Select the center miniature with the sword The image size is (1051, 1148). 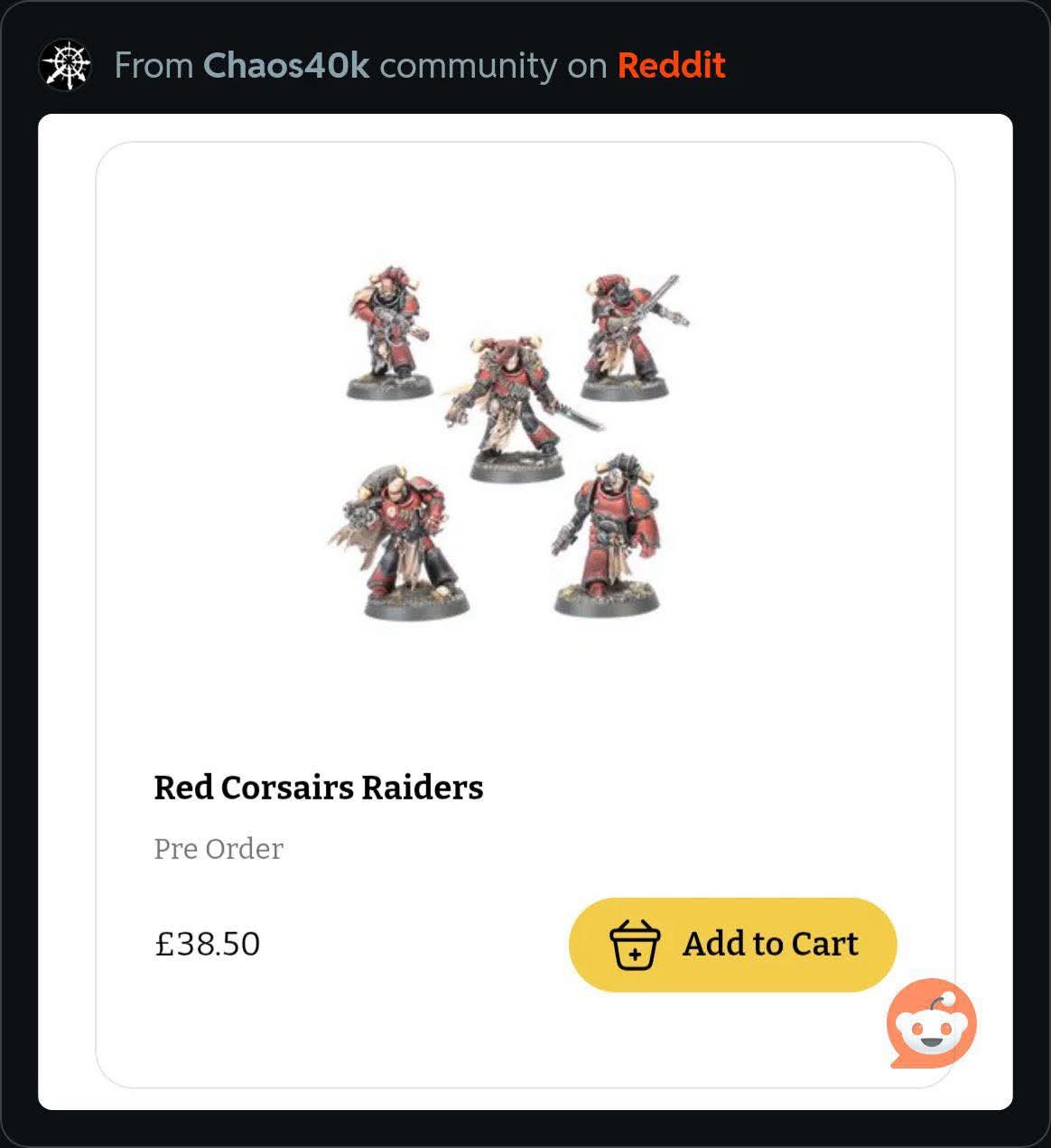click(516, 408)
